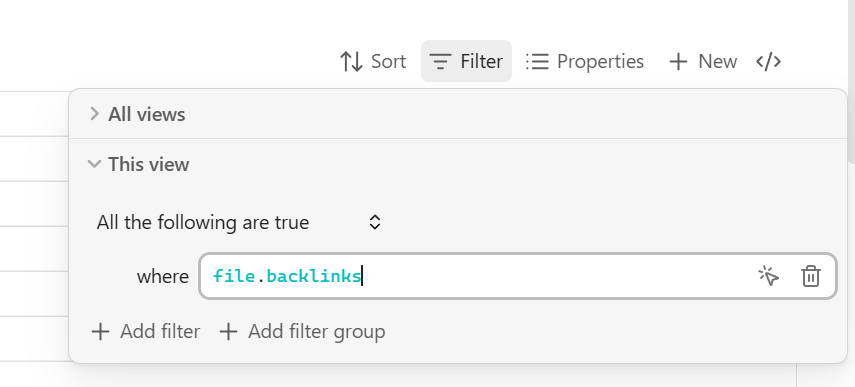Click the plus icon for Add filter group
Viewport: 855px width, 387px height.
[x=228, y=331]
